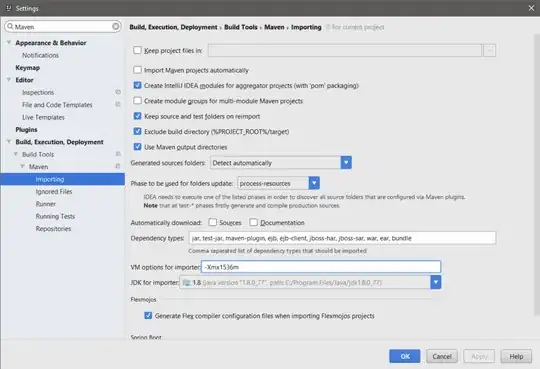The image size is (540, 369).
Task: Open phase for folders update dropdown
Action: (314, 183)
